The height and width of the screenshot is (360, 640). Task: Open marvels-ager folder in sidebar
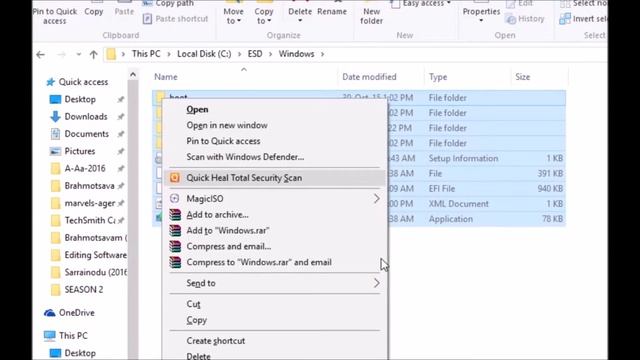click(x=89, y=203)
